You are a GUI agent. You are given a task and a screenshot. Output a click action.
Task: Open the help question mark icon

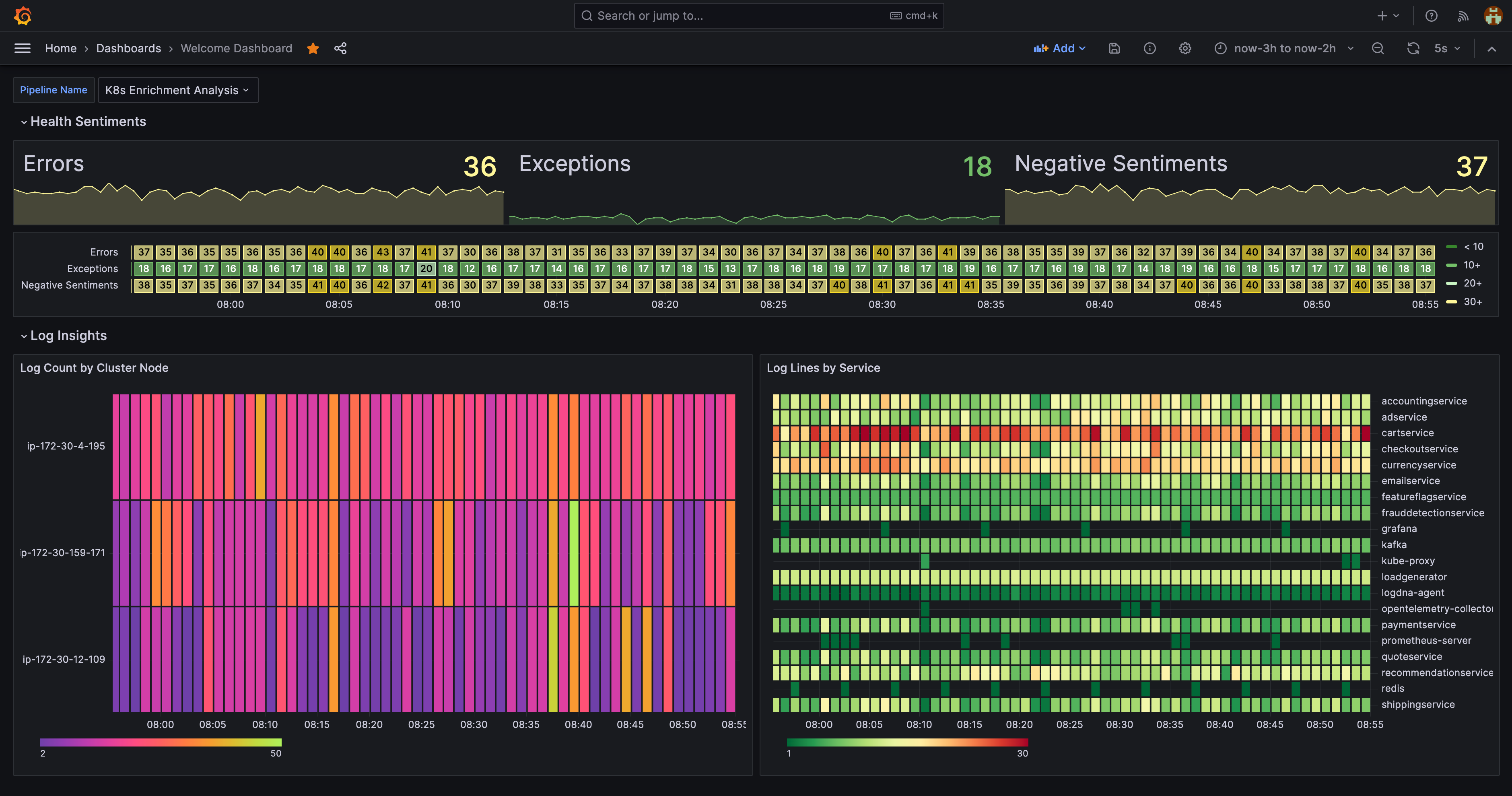tap(1431, 16)
